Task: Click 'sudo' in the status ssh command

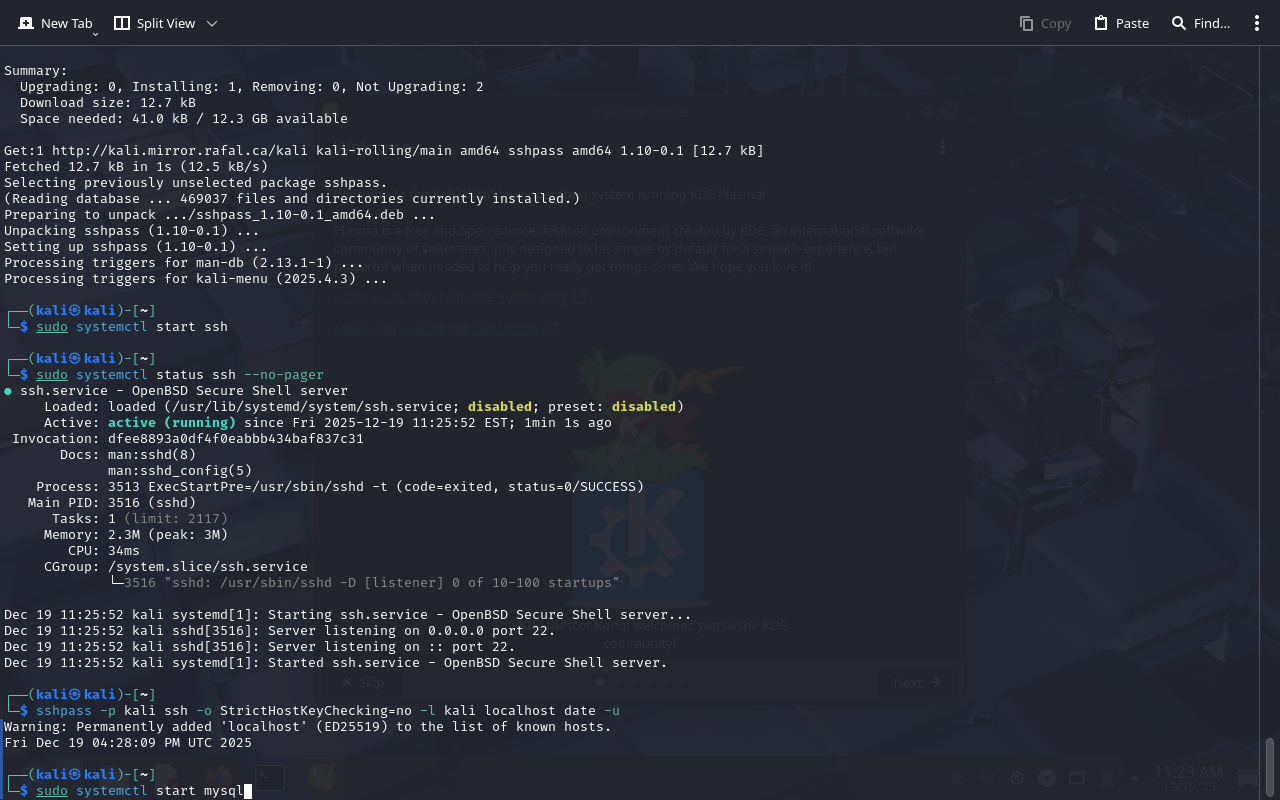Action: point(52,375)
